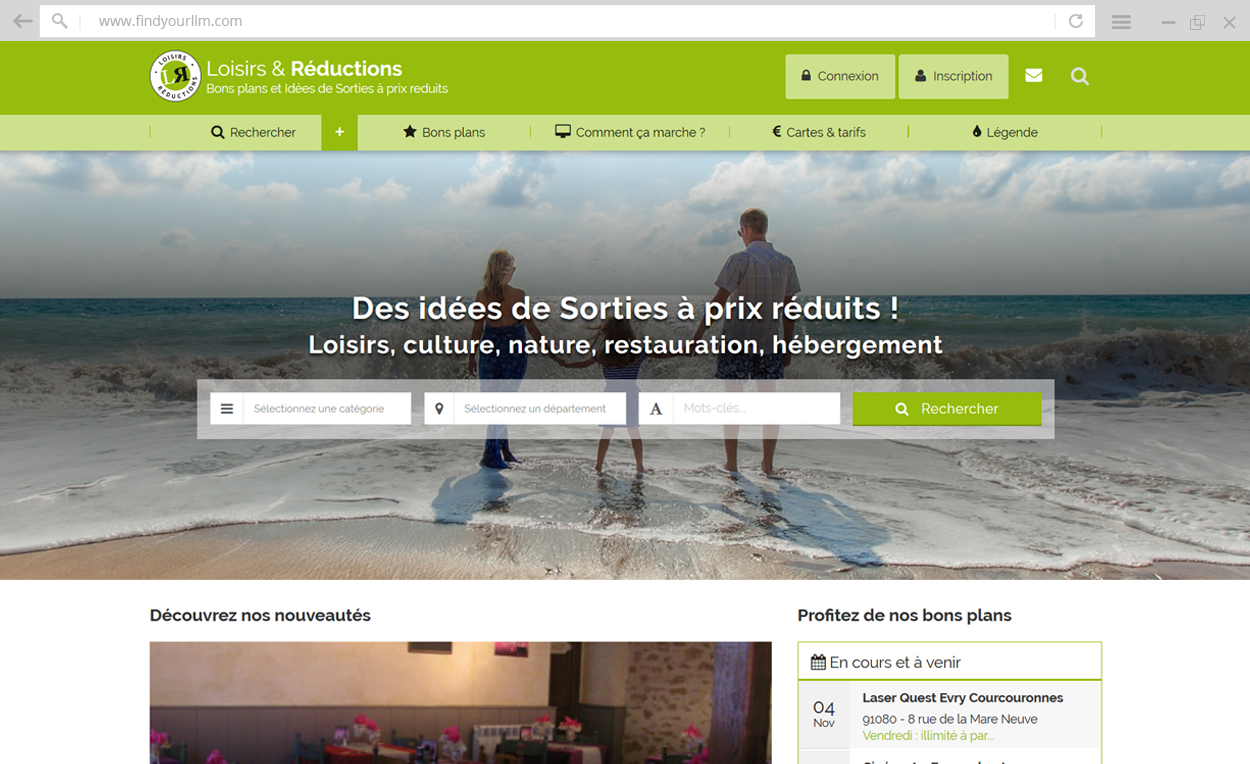The width and height of the screenshot is (1250, 764).
Task: Open the Rechercher menu item
Action: 253,132
